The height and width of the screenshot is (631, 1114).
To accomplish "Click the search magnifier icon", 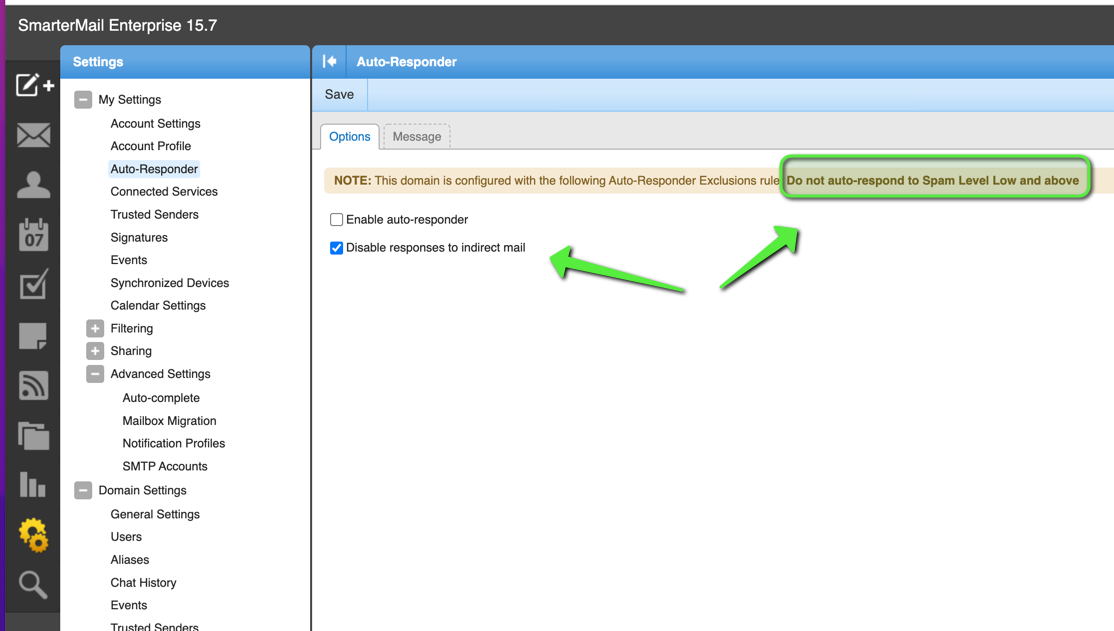I will pos(33,585).
